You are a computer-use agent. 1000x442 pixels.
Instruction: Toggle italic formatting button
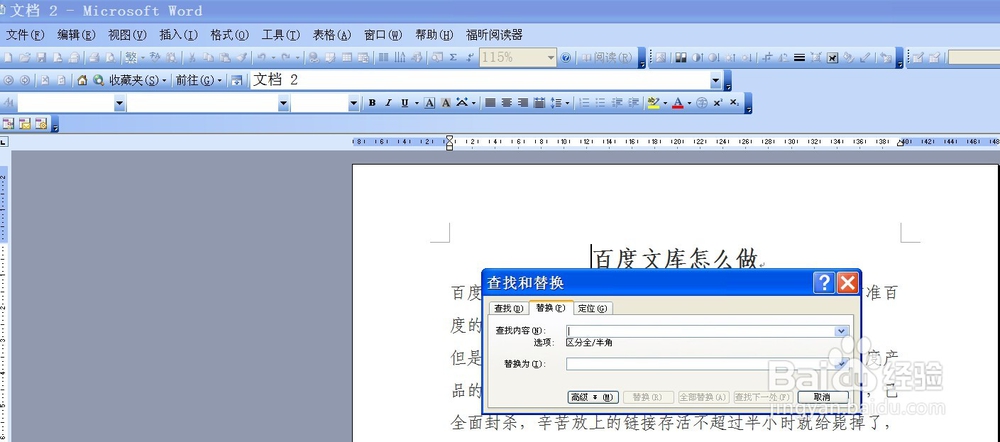[x=388, y=103]
